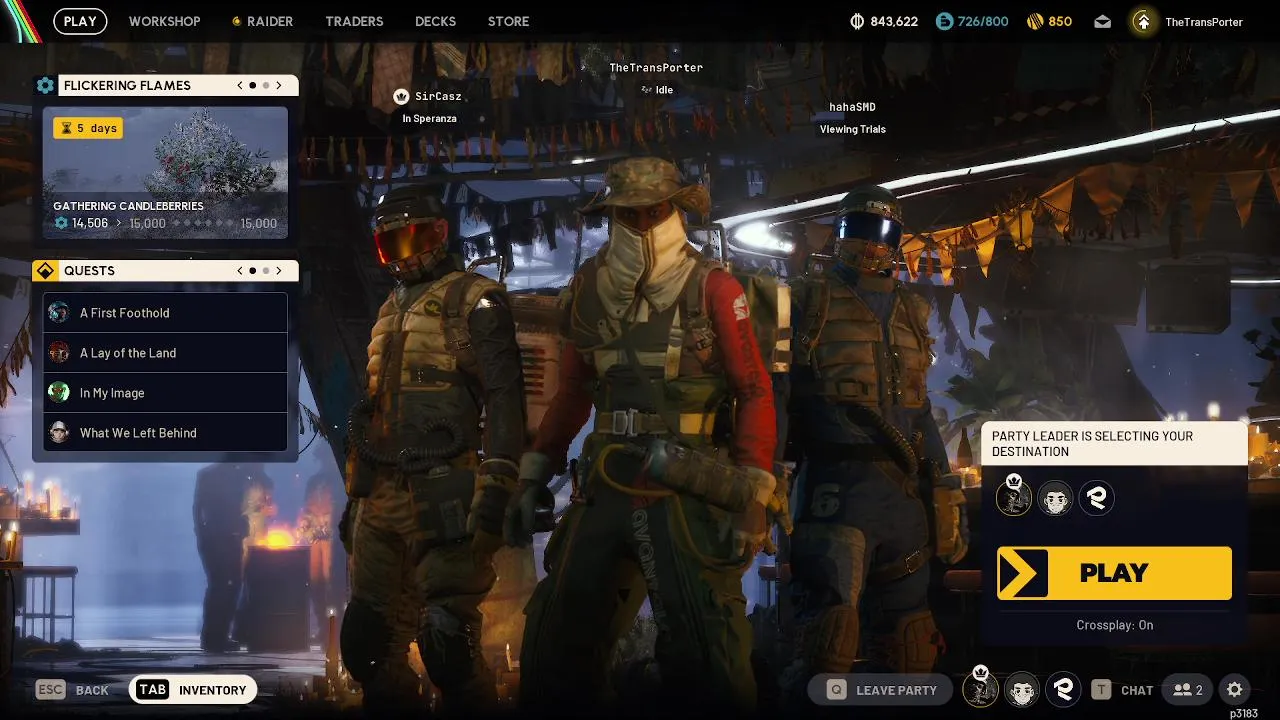Click crowned leader avatar in bottom bar

tap(981, 688)
